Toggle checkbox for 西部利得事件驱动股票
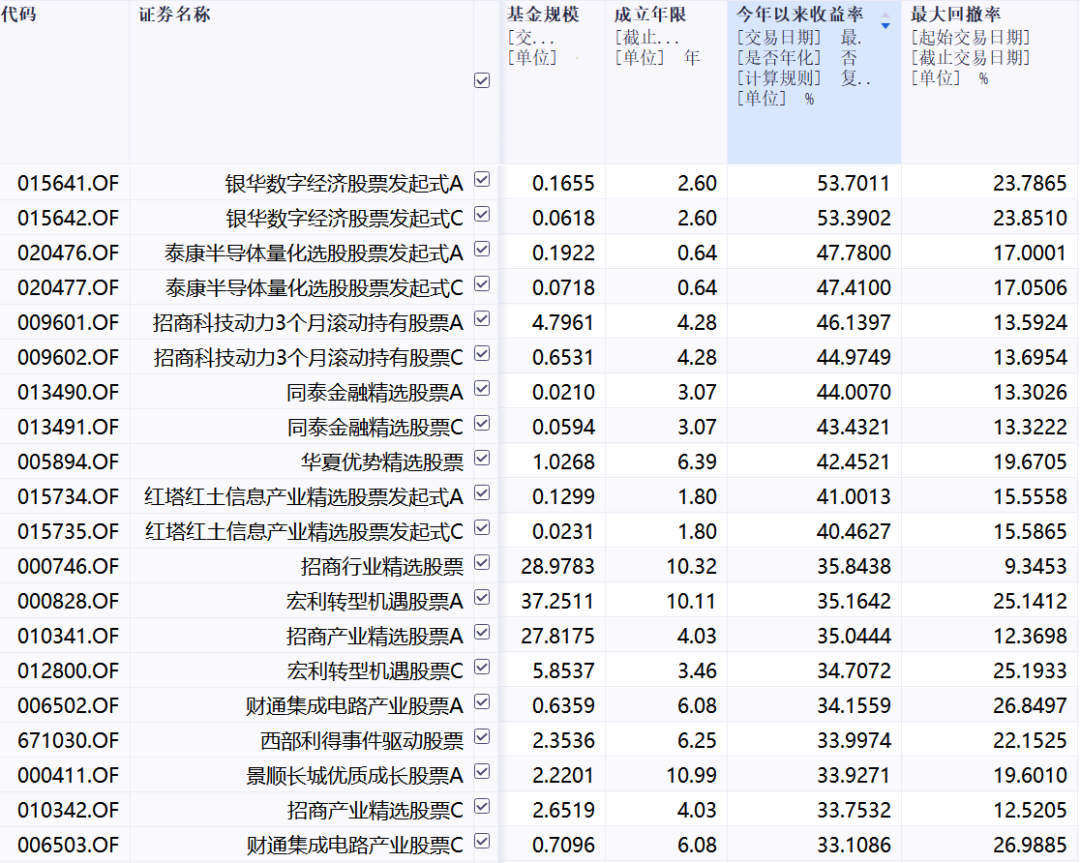The height and width of the screenshot is (863, 1080). (482, 737)
